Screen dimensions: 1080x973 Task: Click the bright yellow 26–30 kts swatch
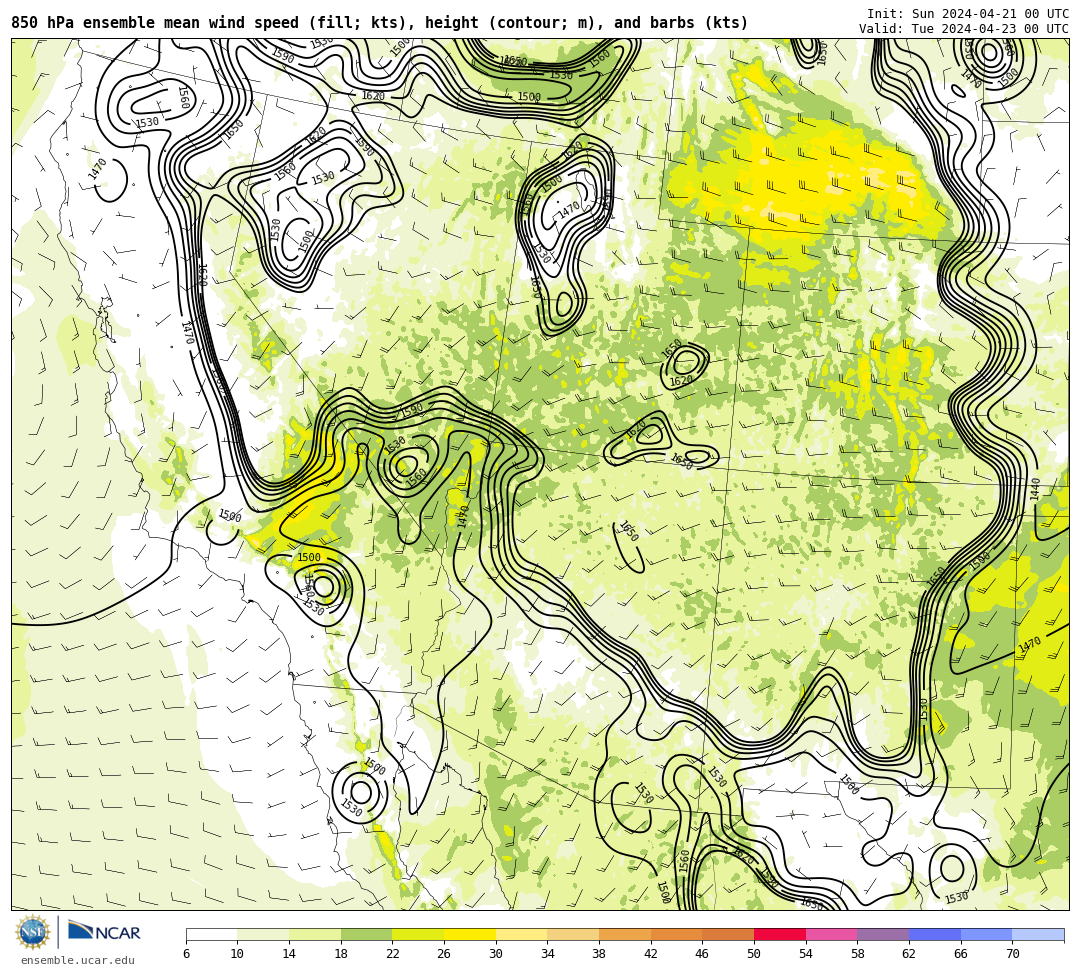tap(470, 934)
